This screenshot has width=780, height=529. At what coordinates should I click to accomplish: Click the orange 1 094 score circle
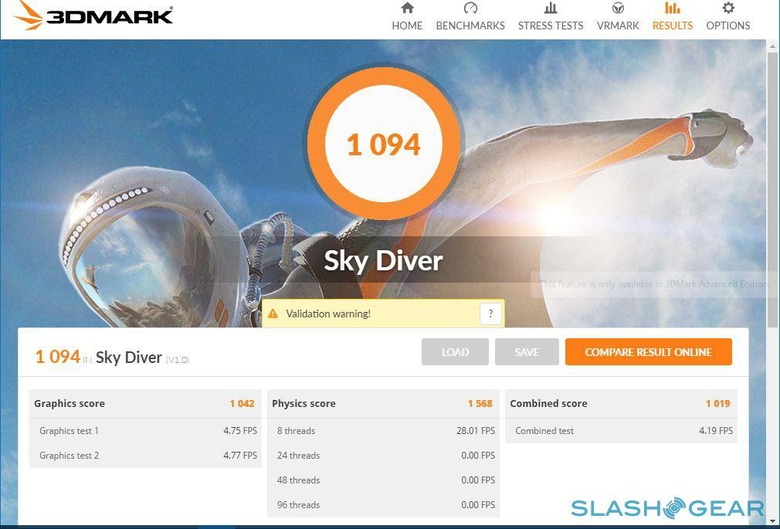(x=384, y=143)
